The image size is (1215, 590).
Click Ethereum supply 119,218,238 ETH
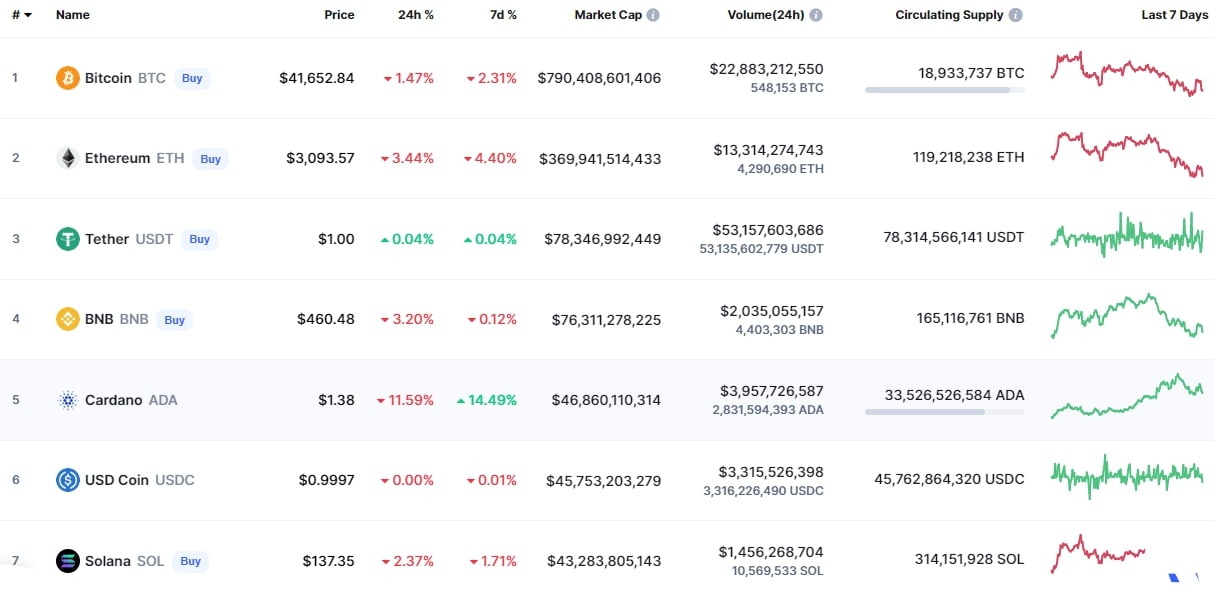pos(969,158)
